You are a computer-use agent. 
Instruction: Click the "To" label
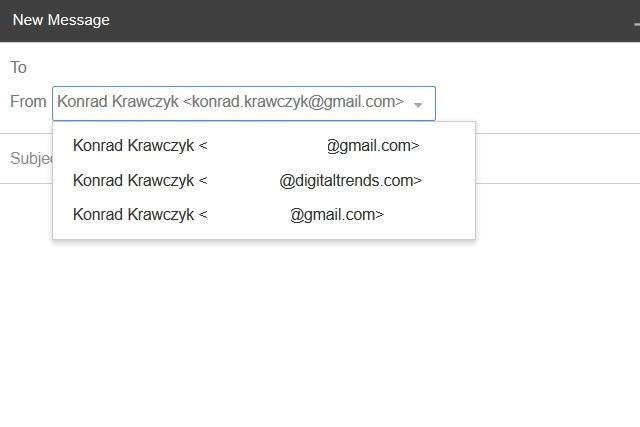[18, 68]
